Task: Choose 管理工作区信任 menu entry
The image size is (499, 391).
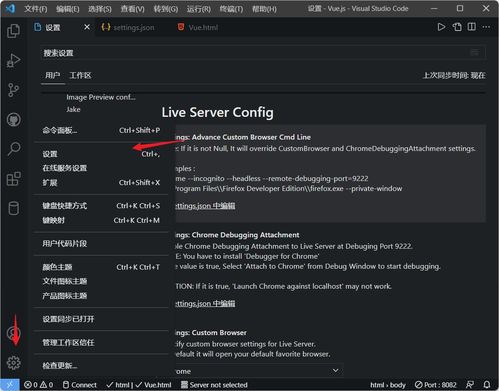Action: click(x=101, y=342)
